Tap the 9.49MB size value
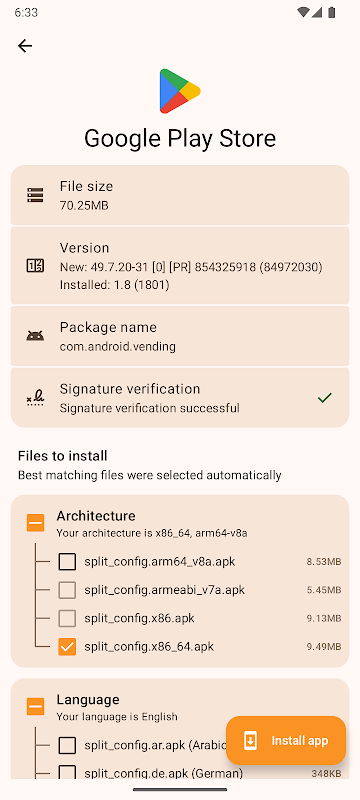This screenshot has height=800, width=360. (x=324, y=647)
